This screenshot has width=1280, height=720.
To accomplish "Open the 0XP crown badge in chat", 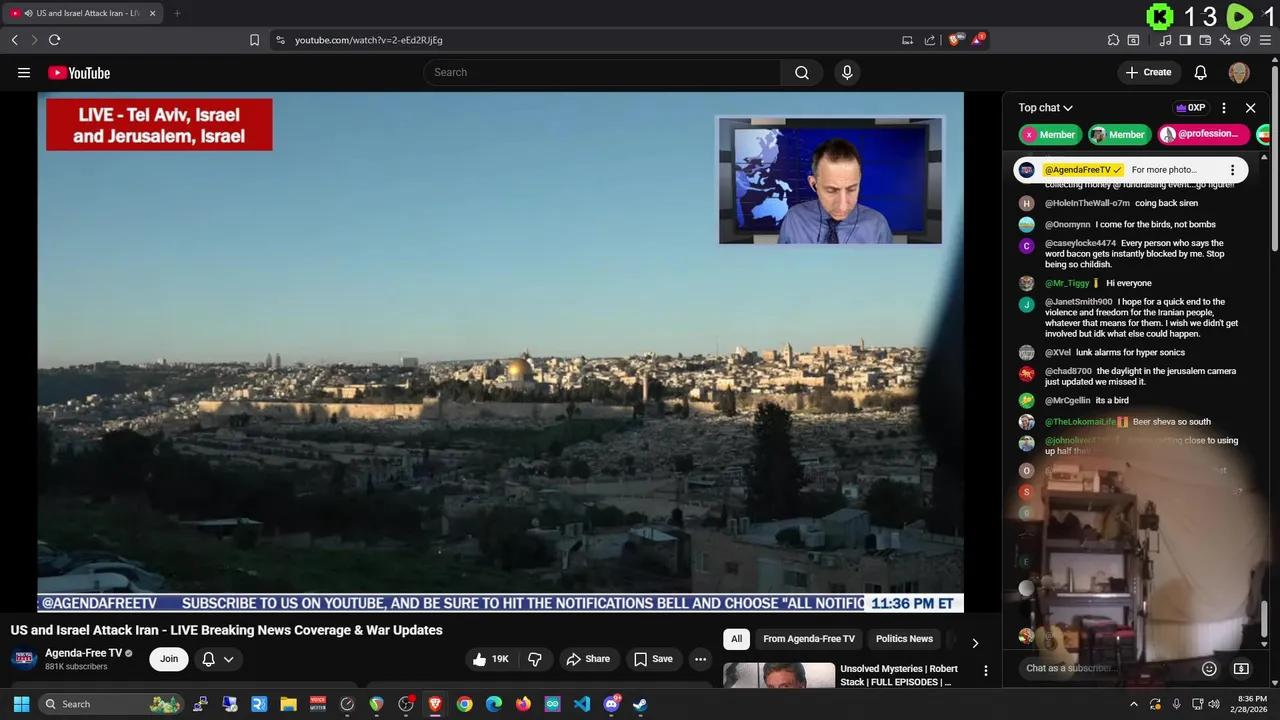I will click(1190, 108).
